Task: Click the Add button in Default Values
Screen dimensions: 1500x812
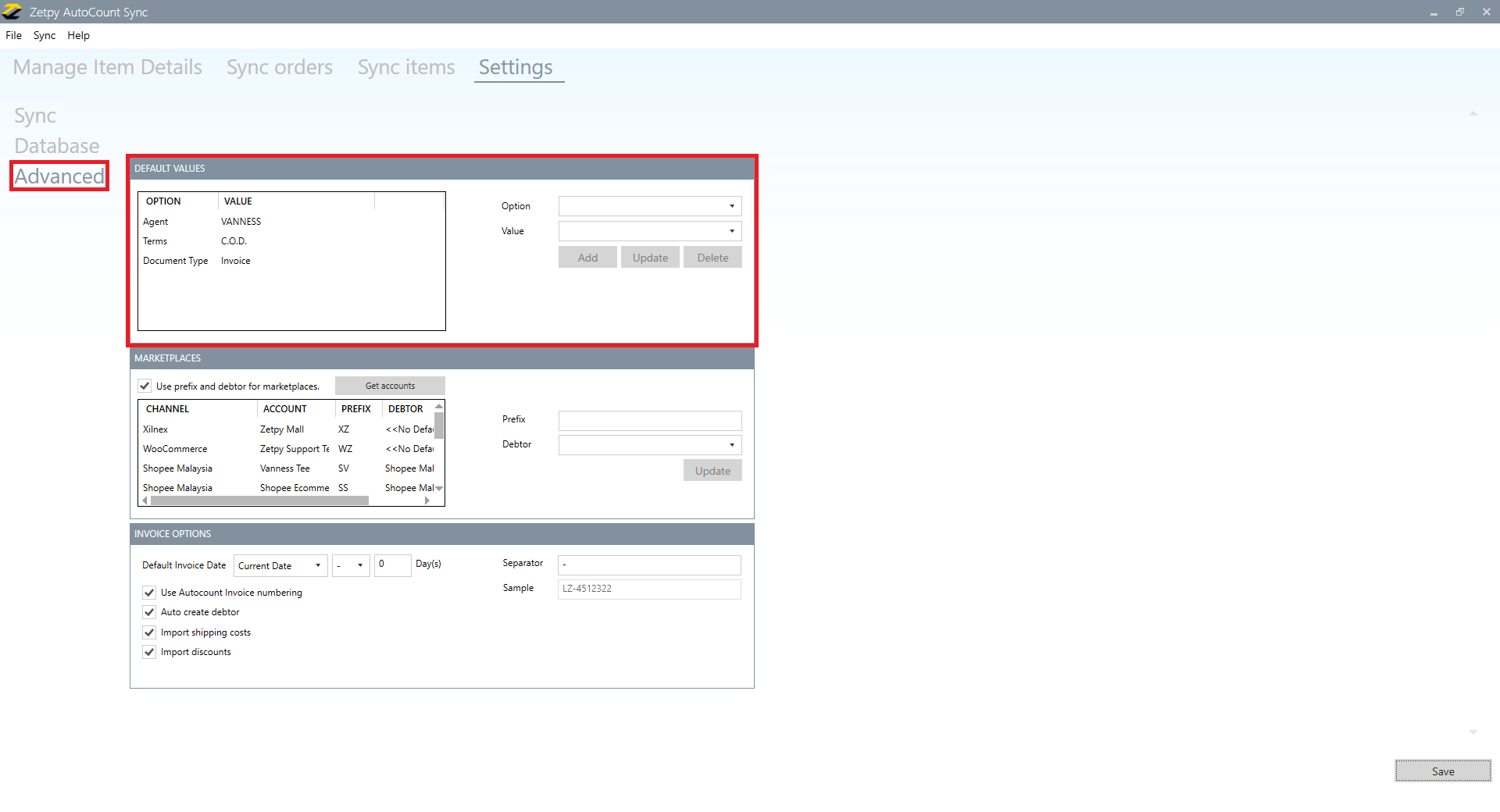Action: tap(587, 258)
